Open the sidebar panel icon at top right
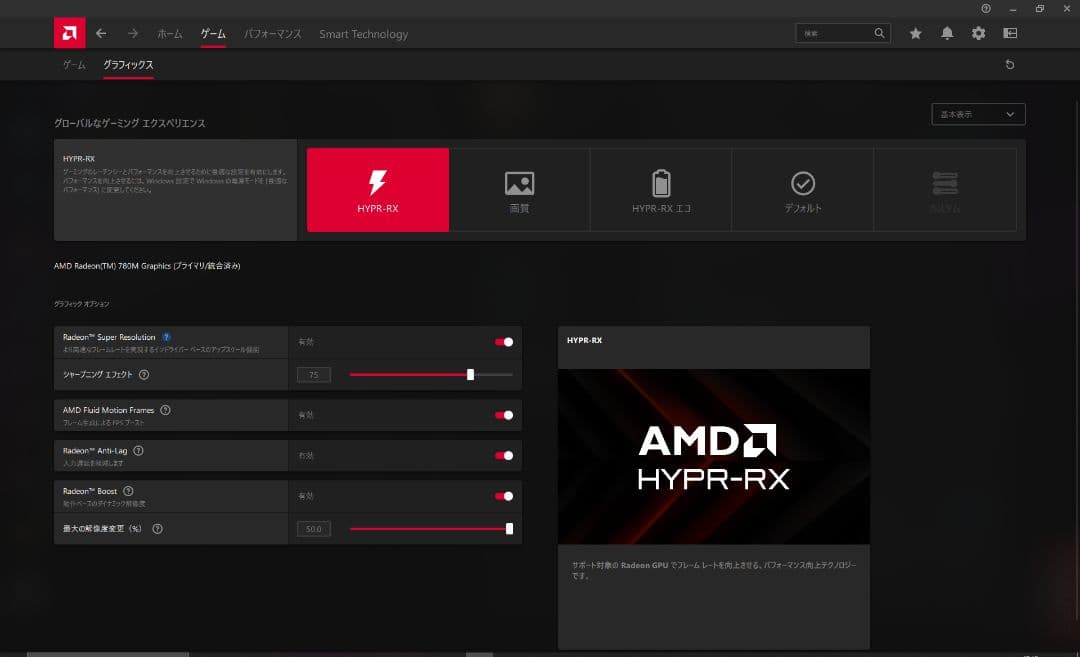 point(1010,33)
